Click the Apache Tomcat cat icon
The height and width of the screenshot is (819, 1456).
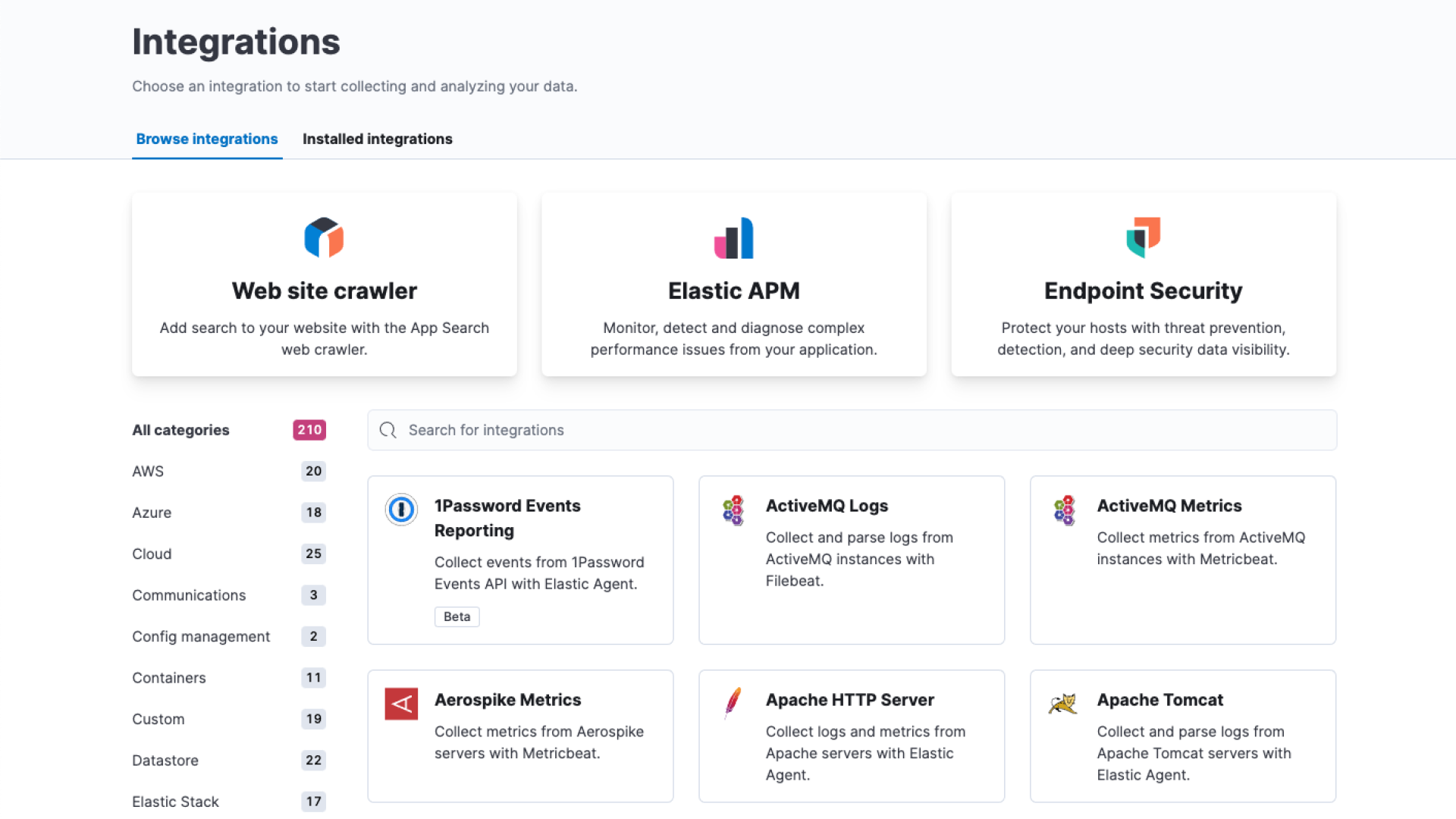click(1063, 704)
